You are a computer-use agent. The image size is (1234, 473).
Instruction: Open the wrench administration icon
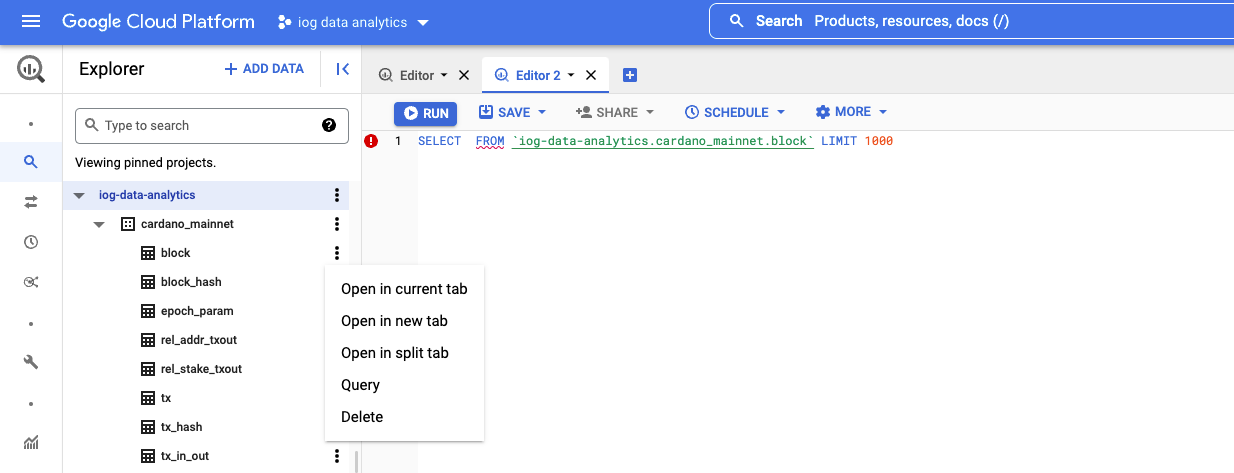(31, 362)
